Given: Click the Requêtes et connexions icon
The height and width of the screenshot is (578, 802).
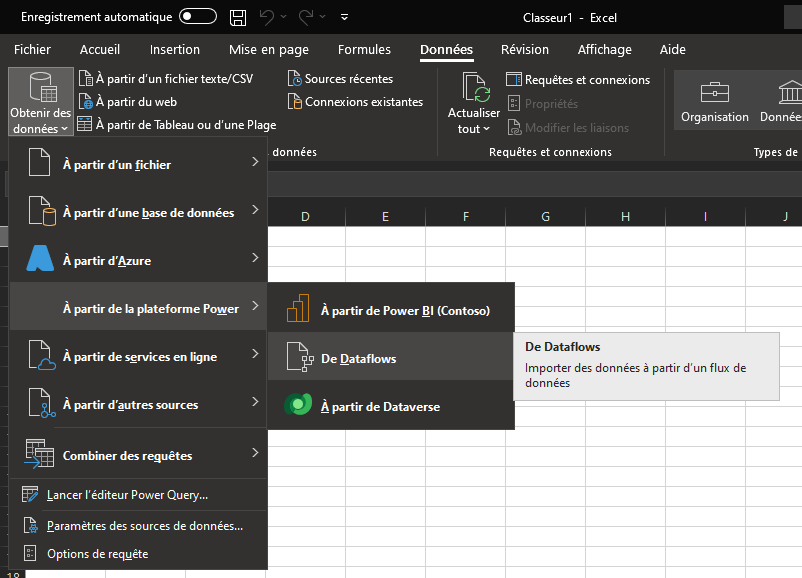Looking at the screenshot, I should 514,79.
